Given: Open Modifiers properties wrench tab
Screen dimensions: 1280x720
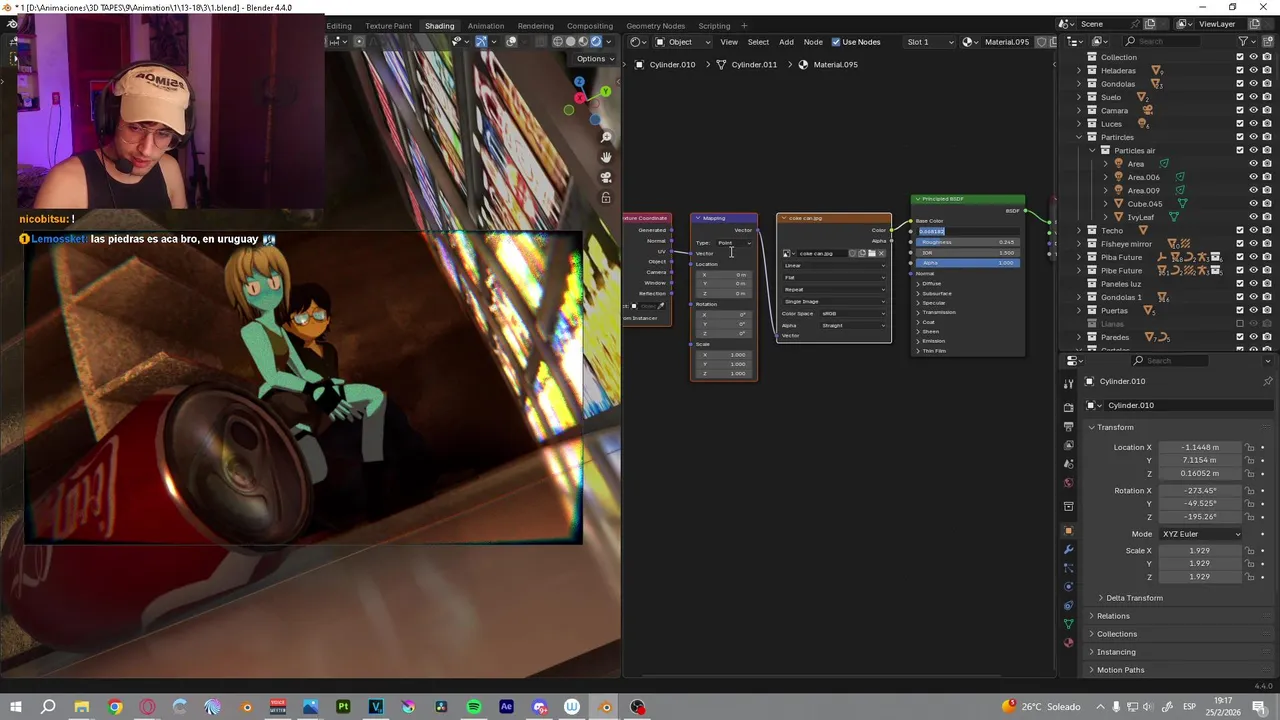Looking at the screenshot, I should pyautogui.click(x=1068, y=549).
